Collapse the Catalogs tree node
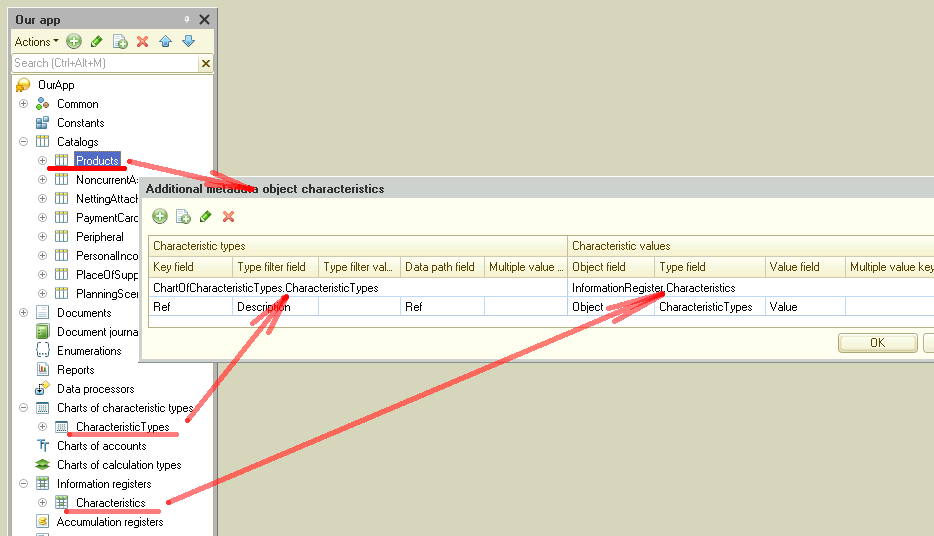The image size is (934, 536). tap(23, 142)
